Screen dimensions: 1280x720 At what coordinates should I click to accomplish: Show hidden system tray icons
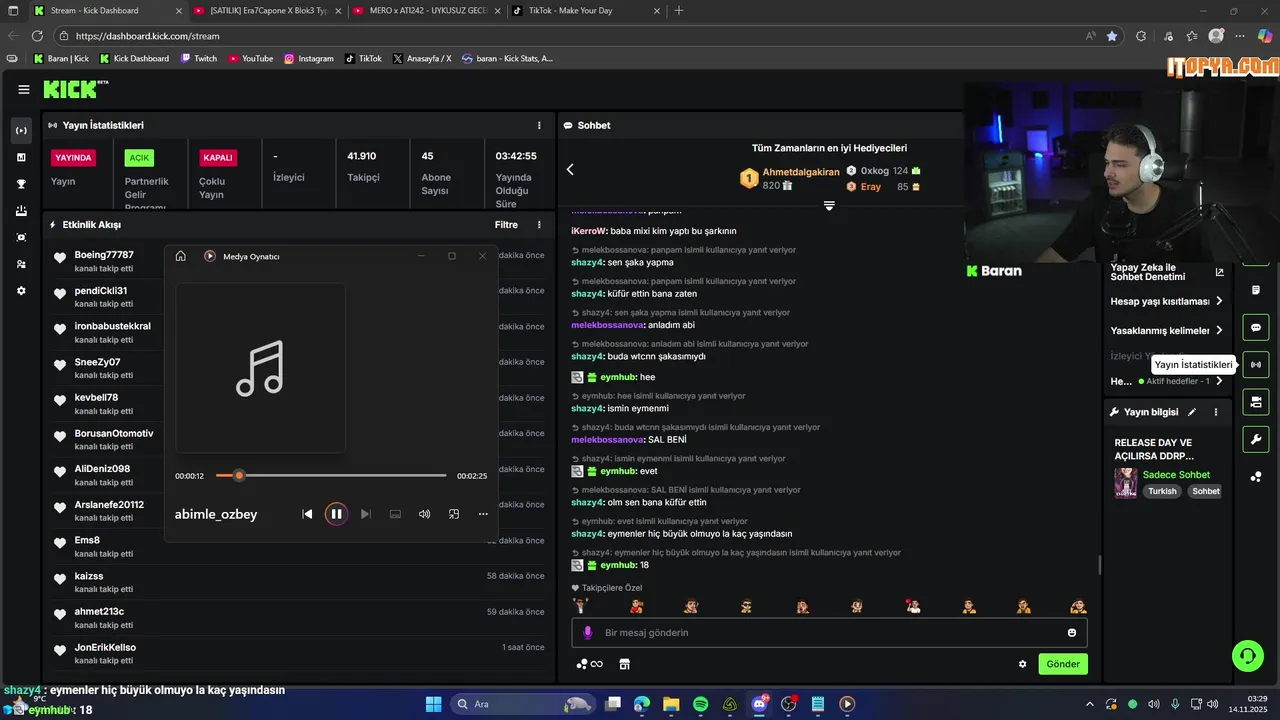(x=1089, y=704)
